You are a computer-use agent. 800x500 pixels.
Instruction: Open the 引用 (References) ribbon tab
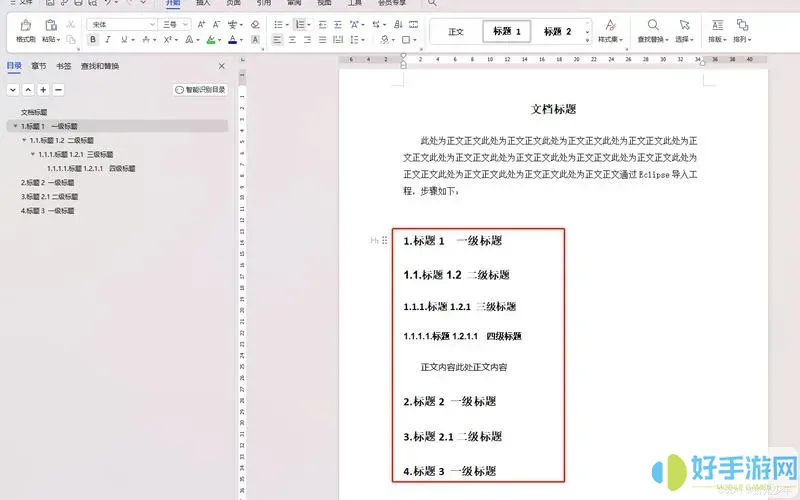(264, 3)
